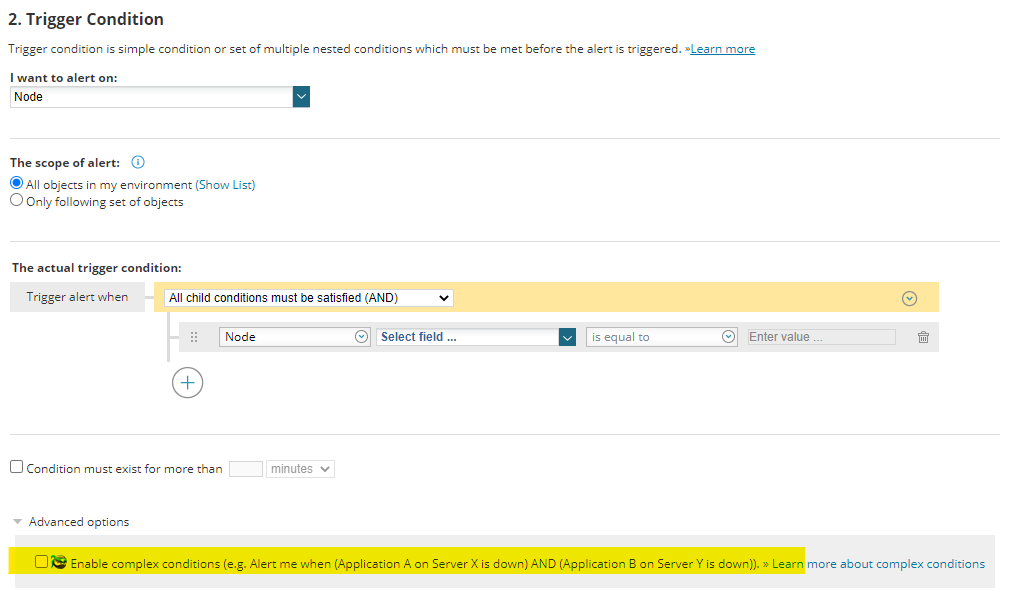Open the 'I want to alert on' Node dropdown

click(x=160, y=97)
